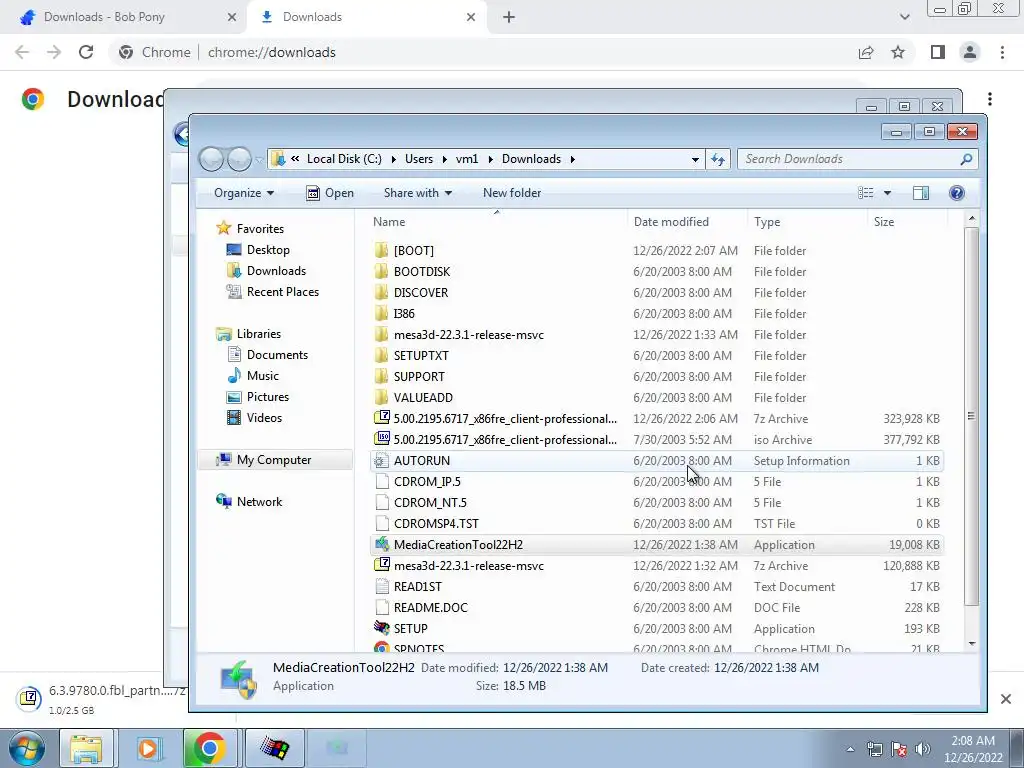The image size is (1024, 768).
Task: Select Network in navigation pane
Action: [x=259, y=502]
